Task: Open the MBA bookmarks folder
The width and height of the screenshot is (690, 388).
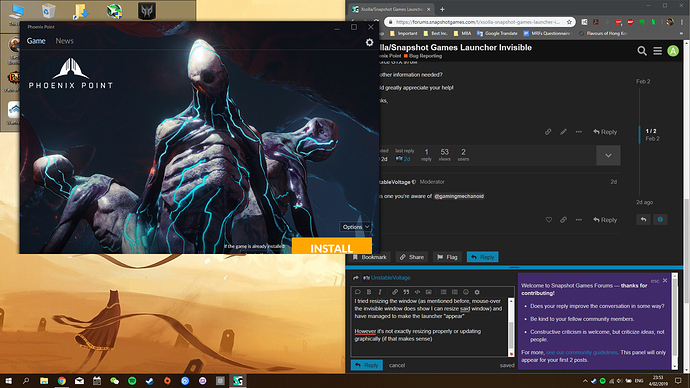Action: pos(462,33)
